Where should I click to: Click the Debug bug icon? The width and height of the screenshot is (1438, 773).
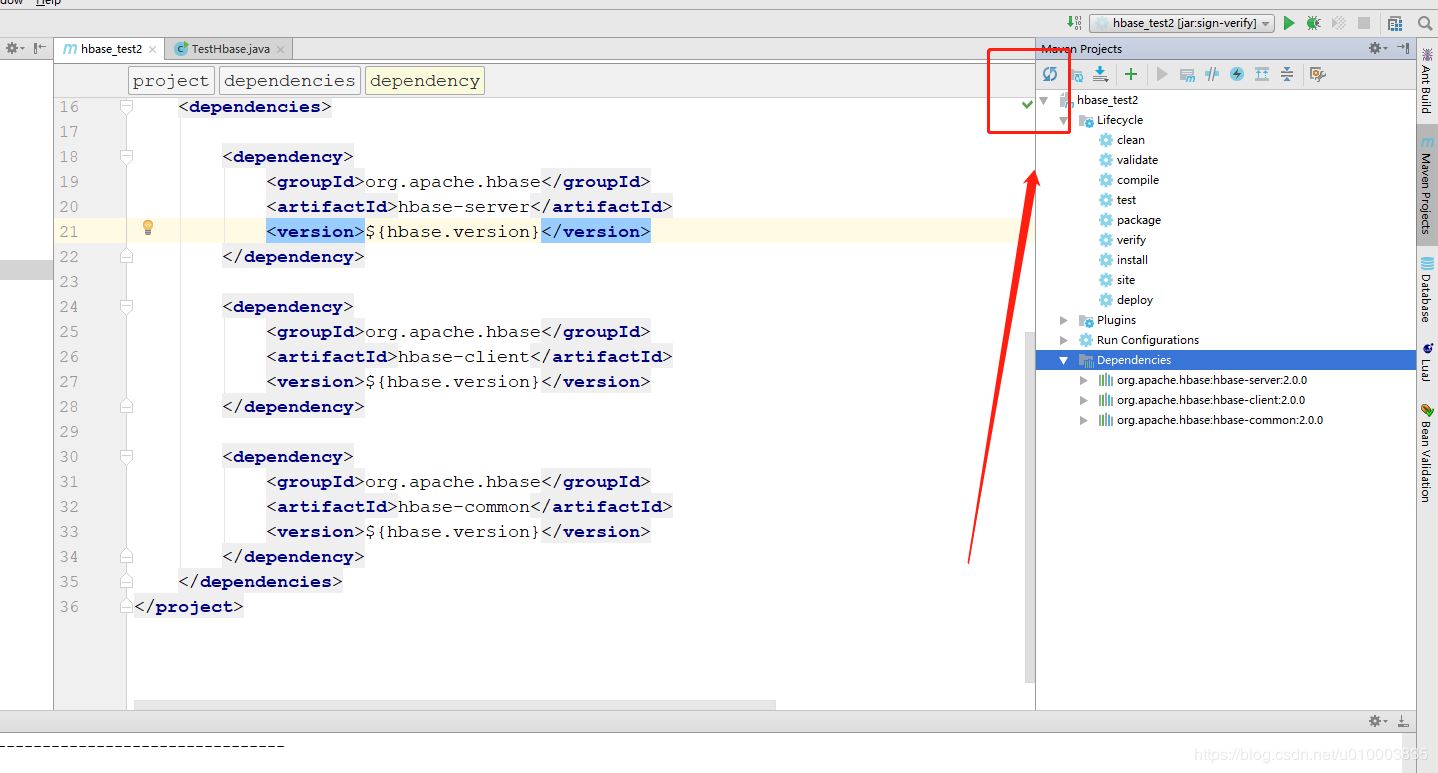[1314, 23]
